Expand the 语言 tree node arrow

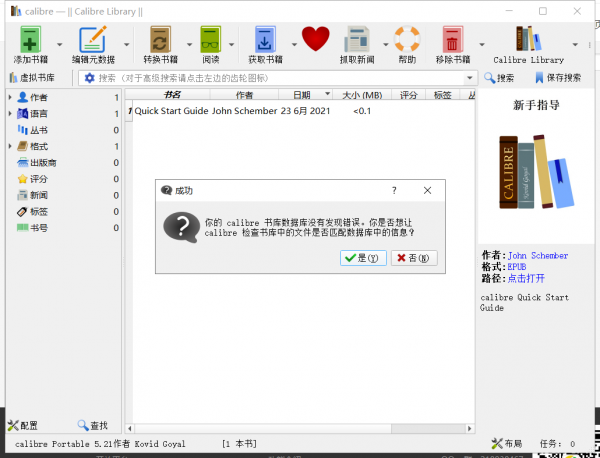click(x=10, y=114)
